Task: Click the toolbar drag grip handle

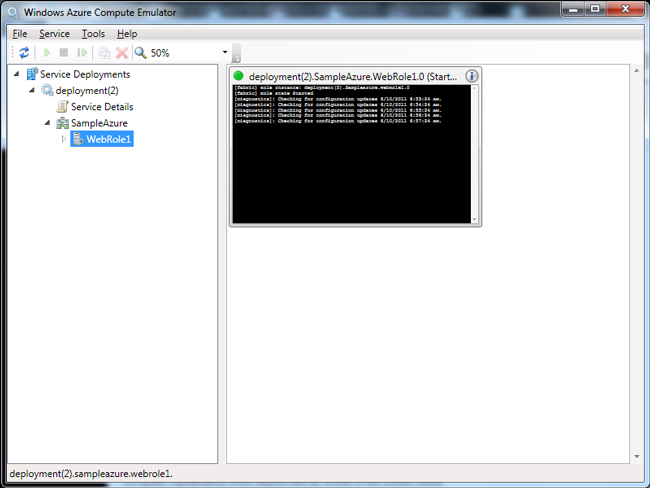Action: [x=12, y=53]
